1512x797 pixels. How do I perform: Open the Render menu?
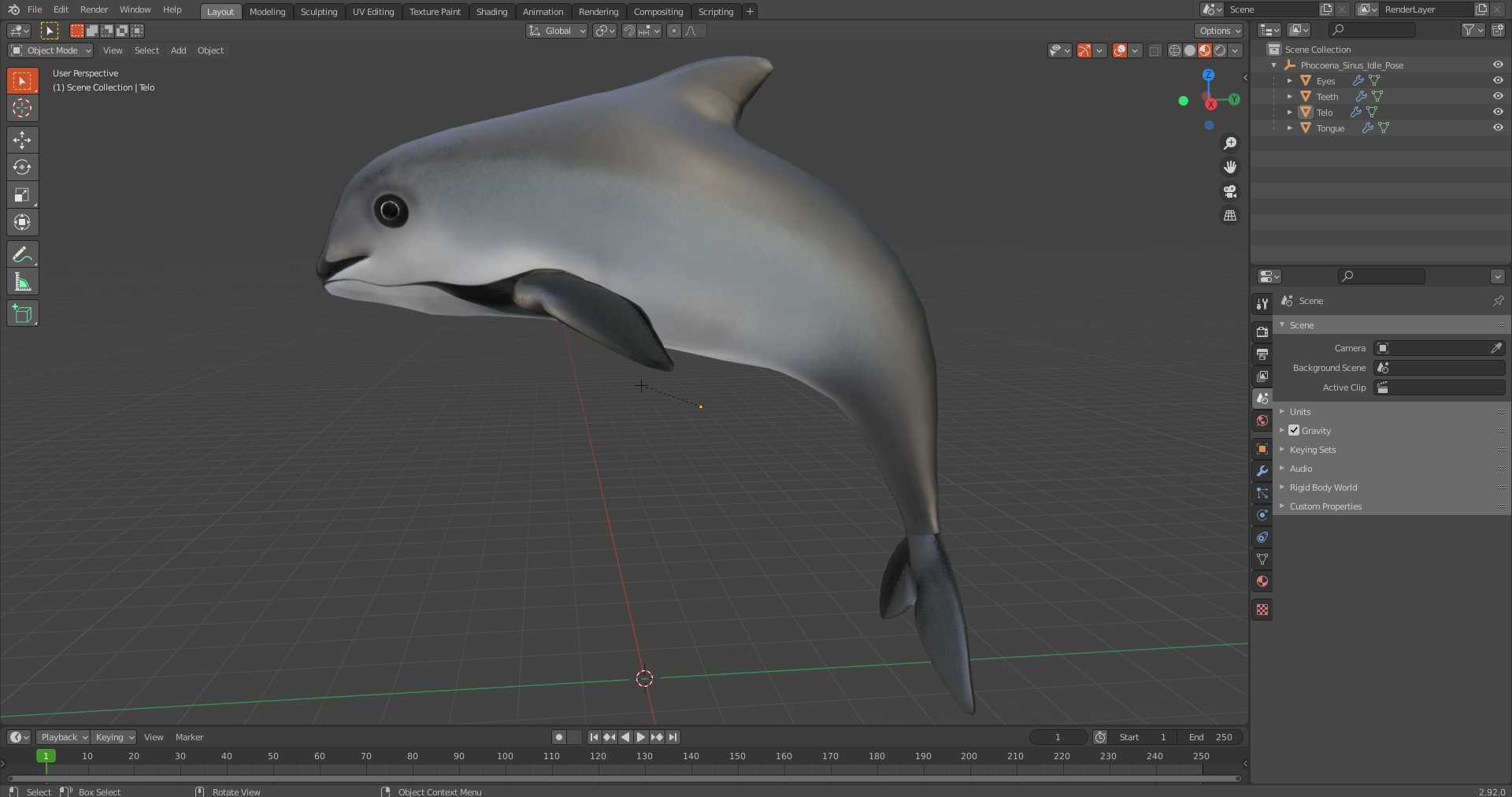point(94,9)
